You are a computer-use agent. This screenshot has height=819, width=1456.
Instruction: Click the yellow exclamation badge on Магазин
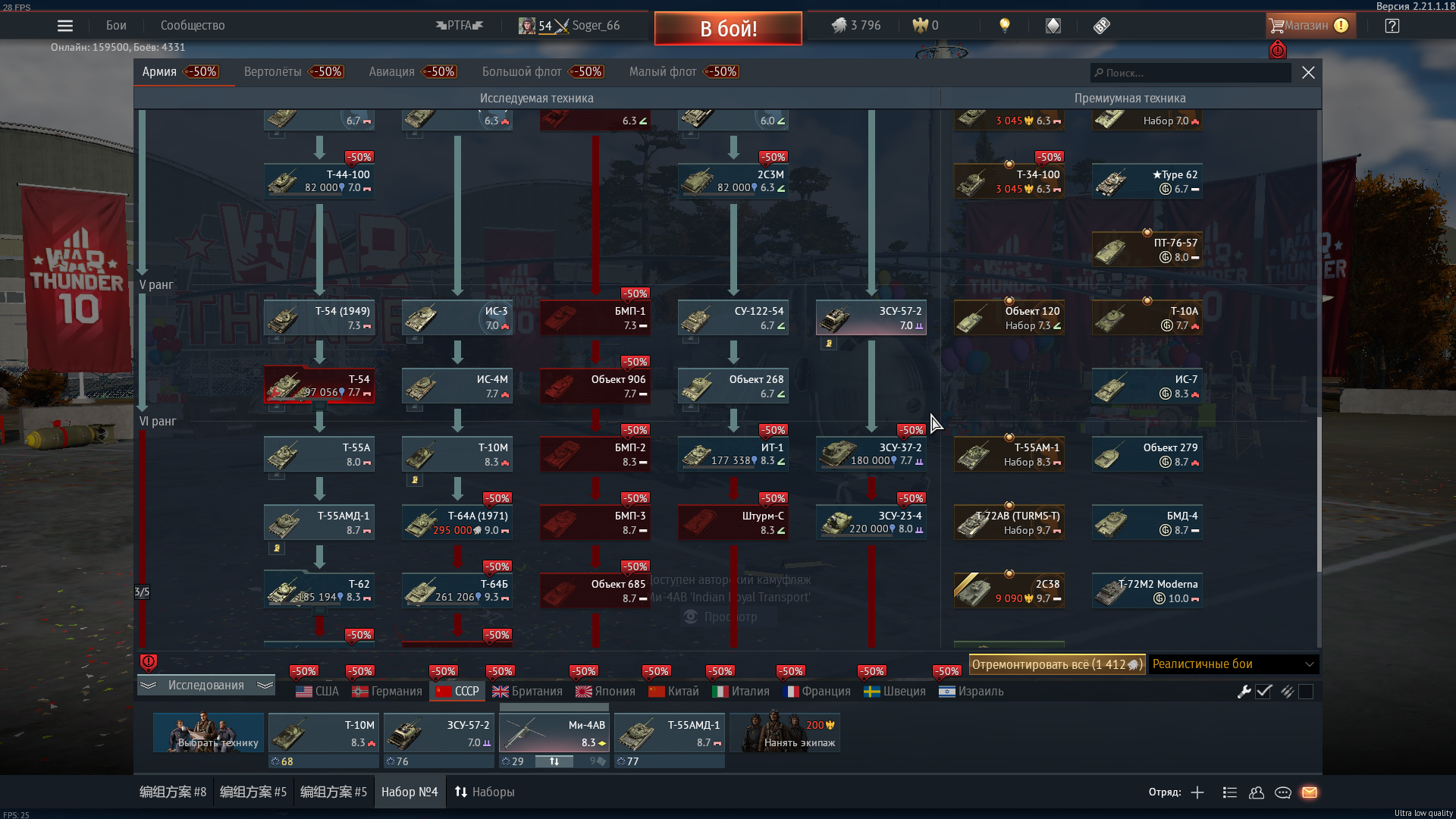coord(1341,26)
